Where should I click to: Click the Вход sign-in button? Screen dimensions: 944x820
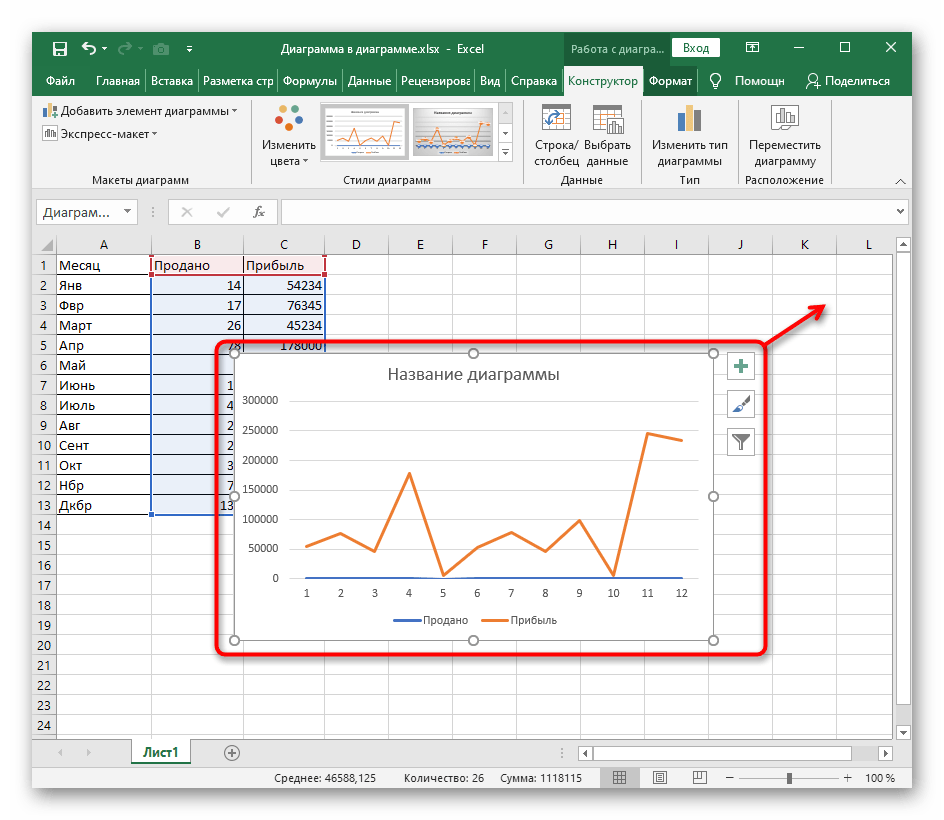(696, 48)
